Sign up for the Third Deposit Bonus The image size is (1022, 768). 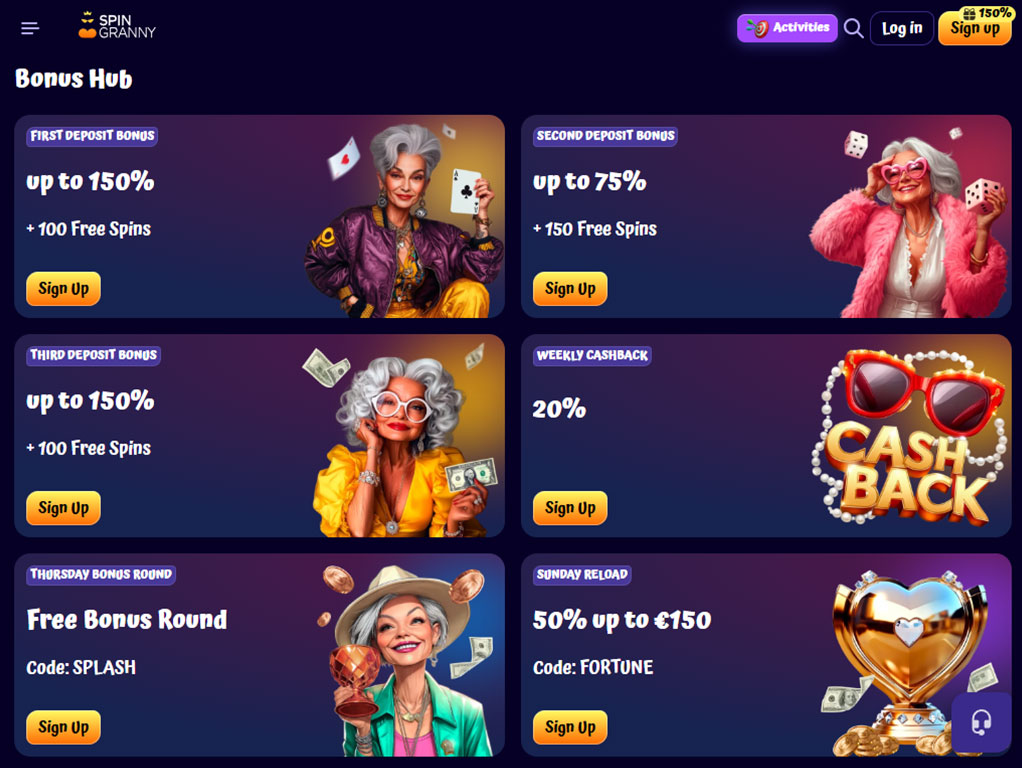(63, 508)
